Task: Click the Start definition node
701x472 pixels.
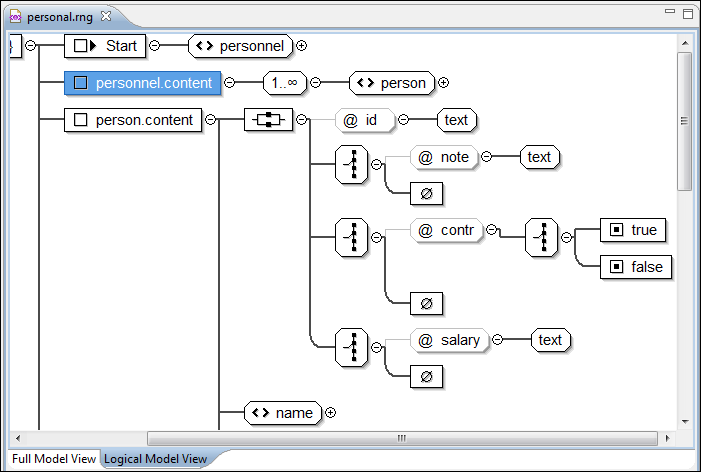Action: click(x=106, y=45)
